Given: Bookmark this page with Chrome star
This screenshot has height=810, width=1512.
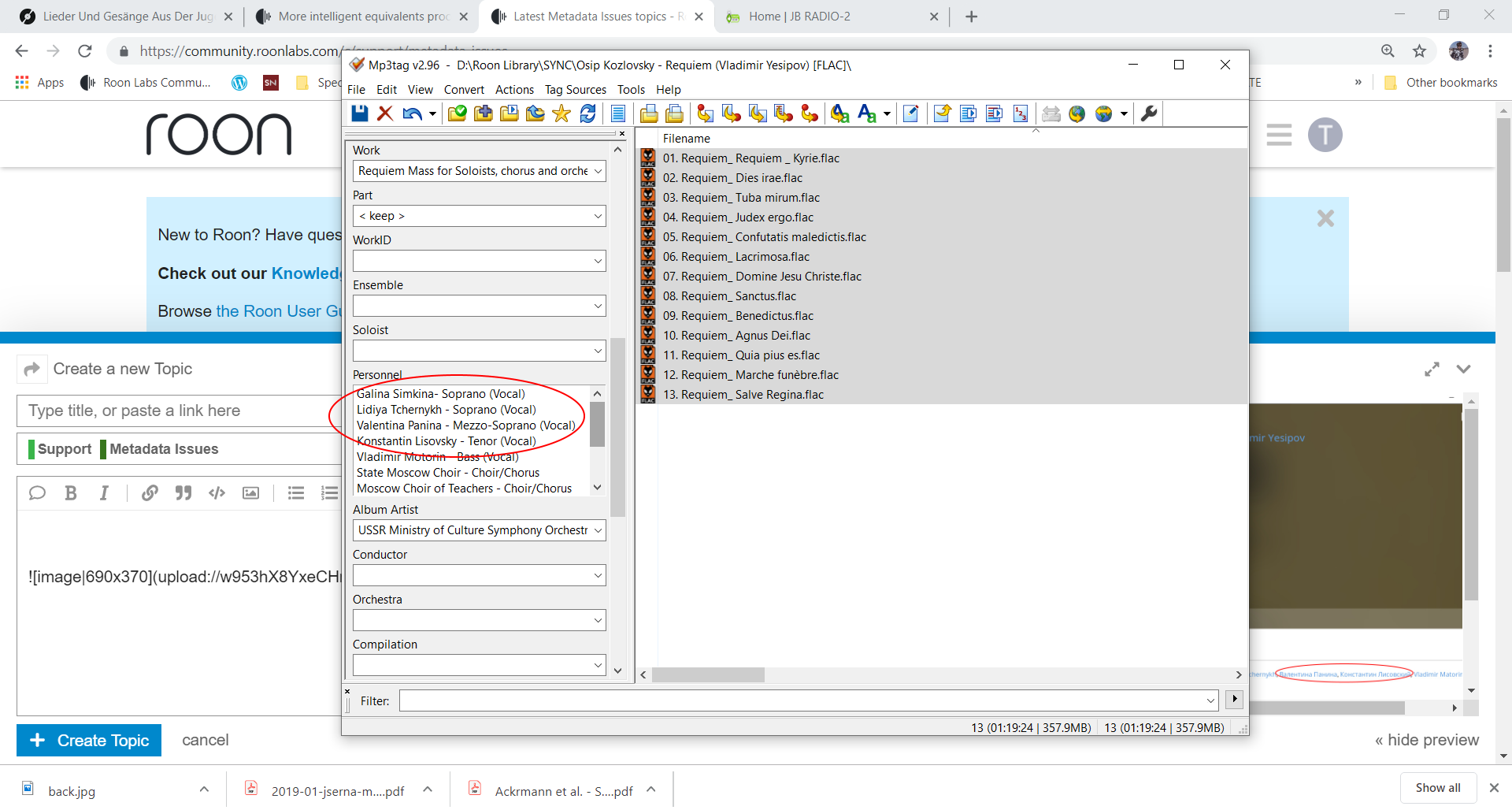Looking at the screenshot, I should tap(1419, 51).
